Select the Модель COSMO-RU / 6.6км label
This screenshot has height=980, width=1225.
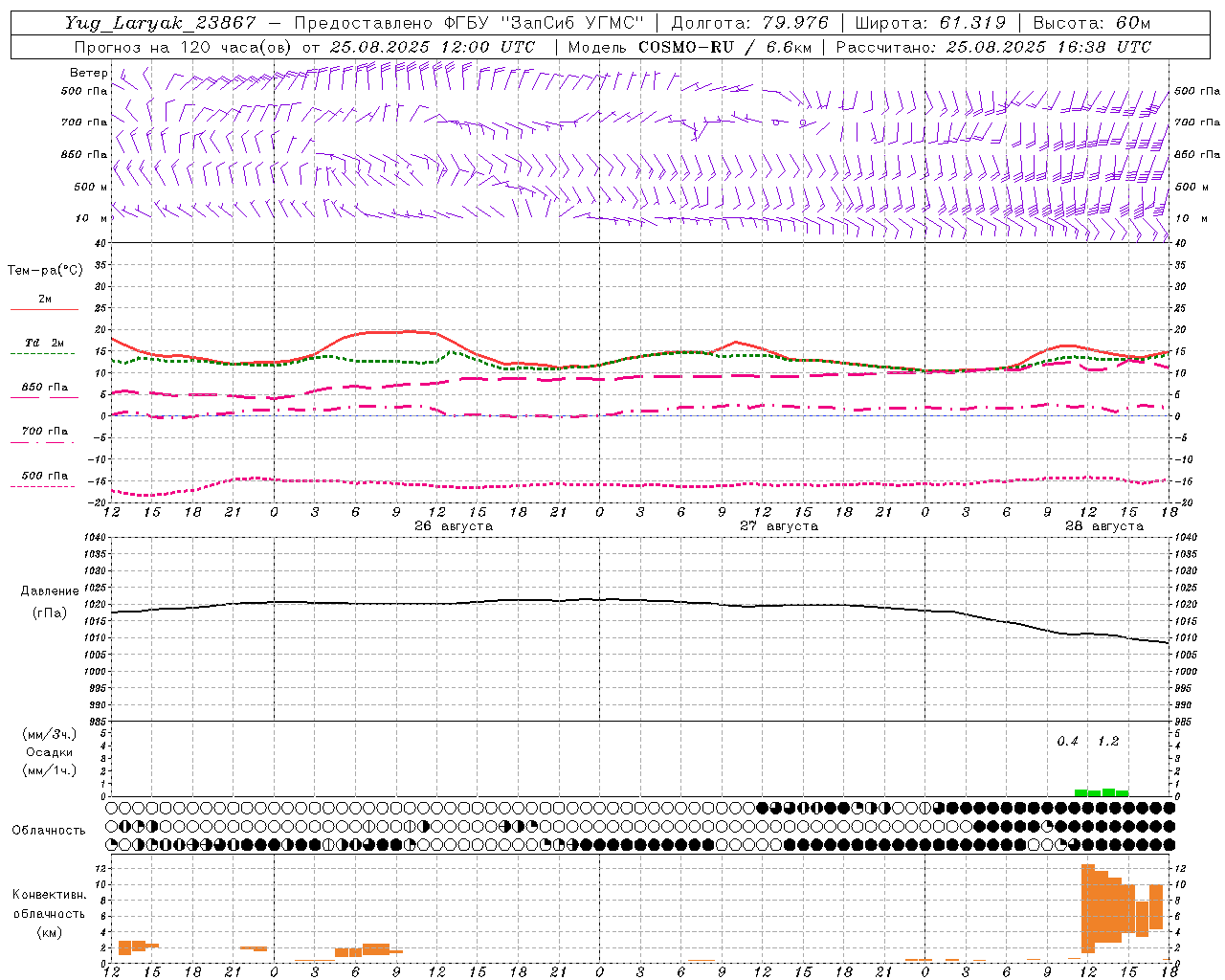tap(689, 46)
